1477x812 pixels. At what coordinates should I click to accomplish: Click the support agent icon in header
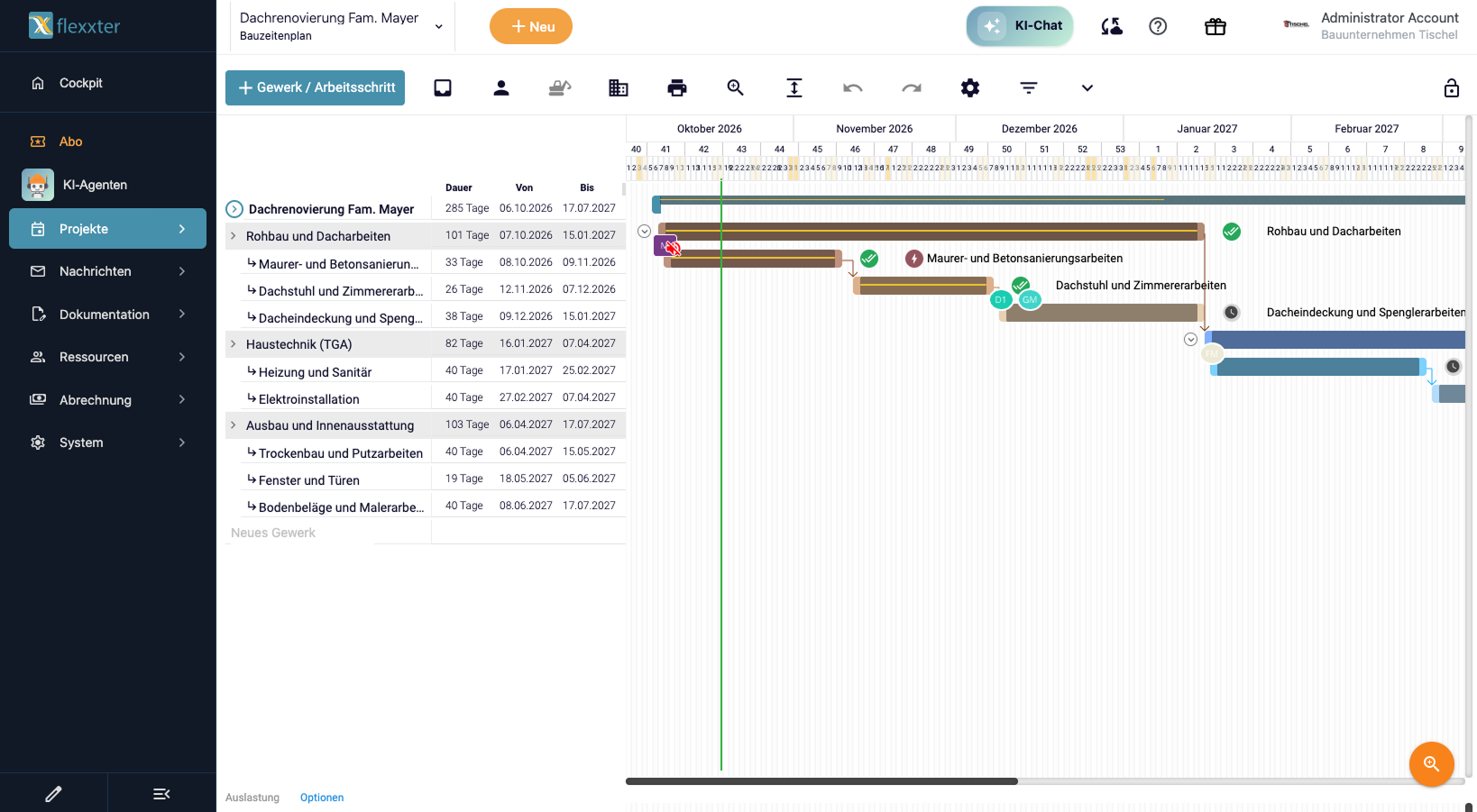pos(1112,26)
